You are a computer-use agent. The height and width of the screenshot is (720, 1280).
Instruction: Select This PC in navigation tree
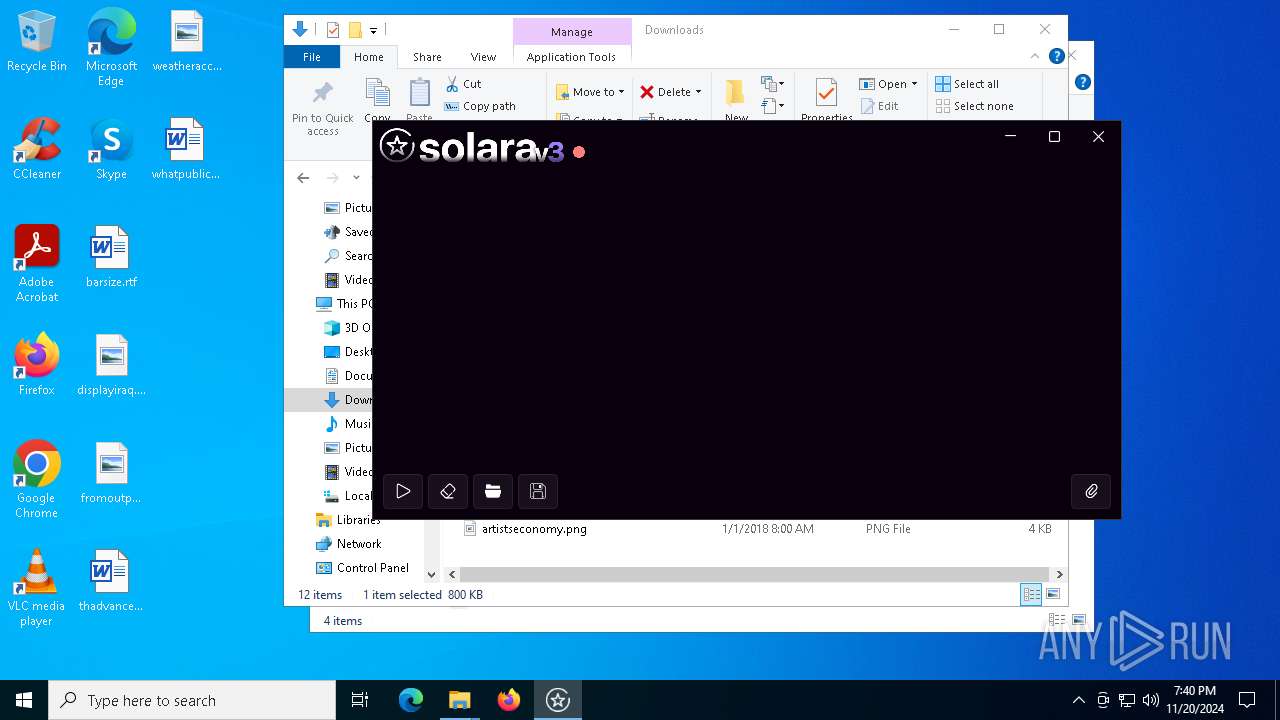[x=345, y=303]
